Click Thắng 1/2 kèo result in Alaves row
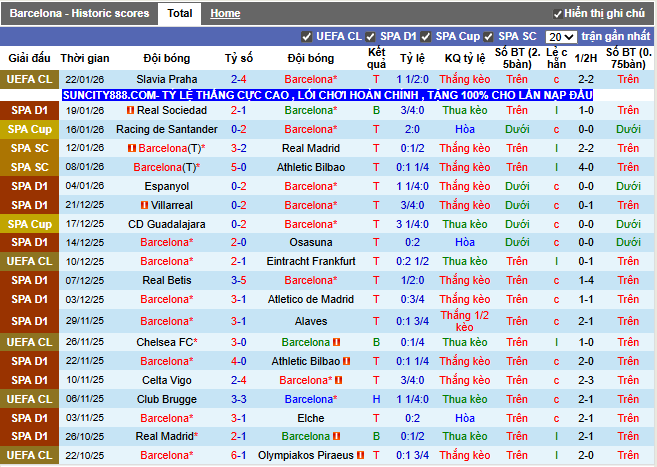657x467 pixels. coord(465,321)
